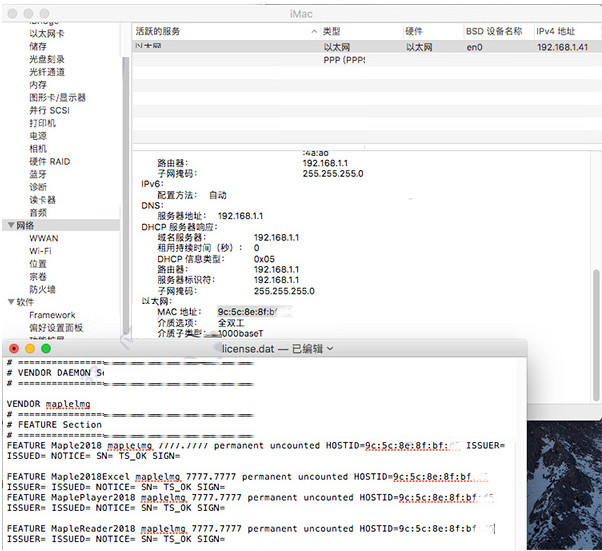Select the 以太网 en0 service row
Screen dimensions: 602x551
(367, 47)
